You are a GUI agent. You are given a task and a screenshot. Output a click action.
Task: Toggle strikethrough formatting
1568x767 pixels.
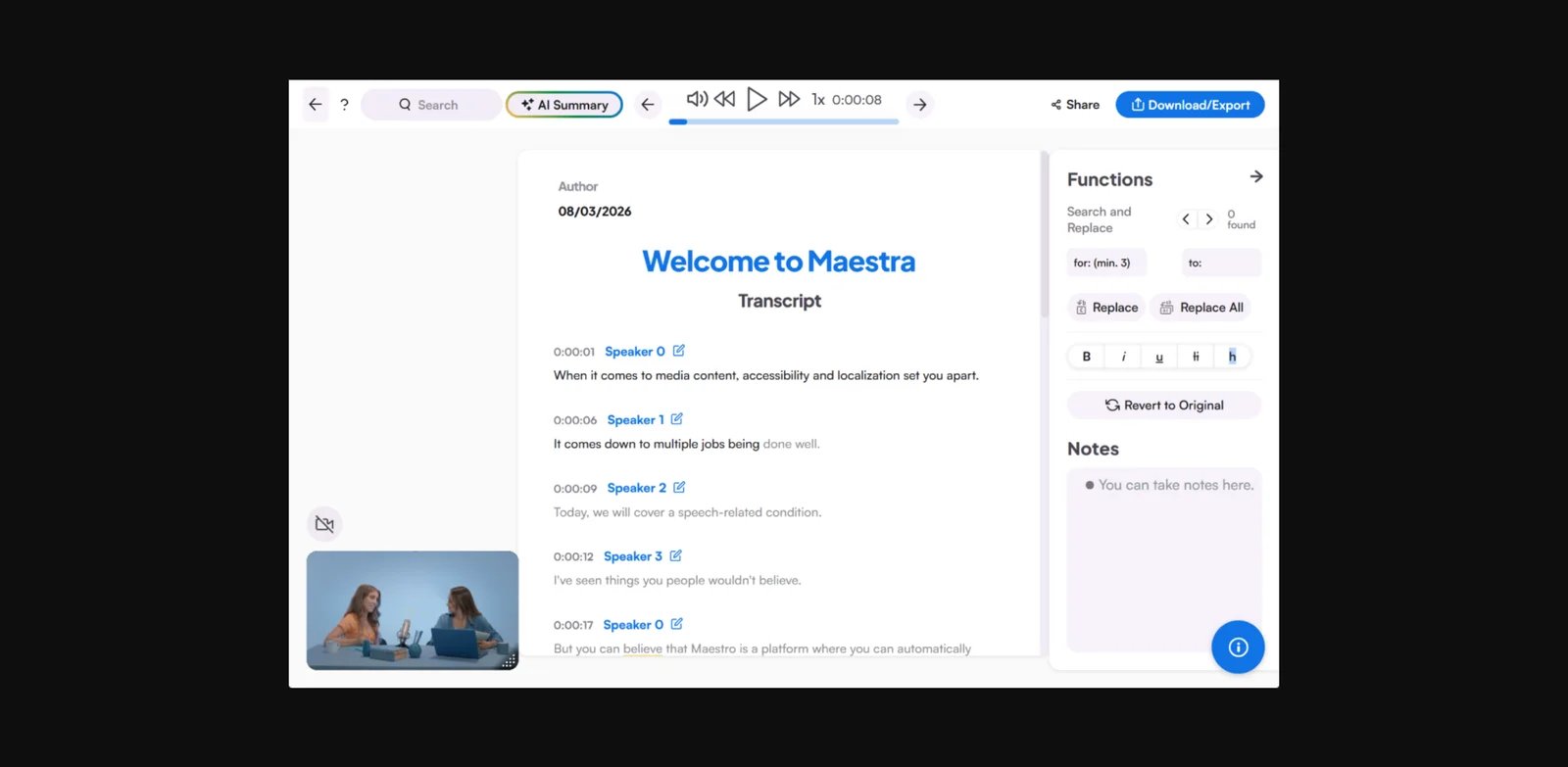[1196, 357]
